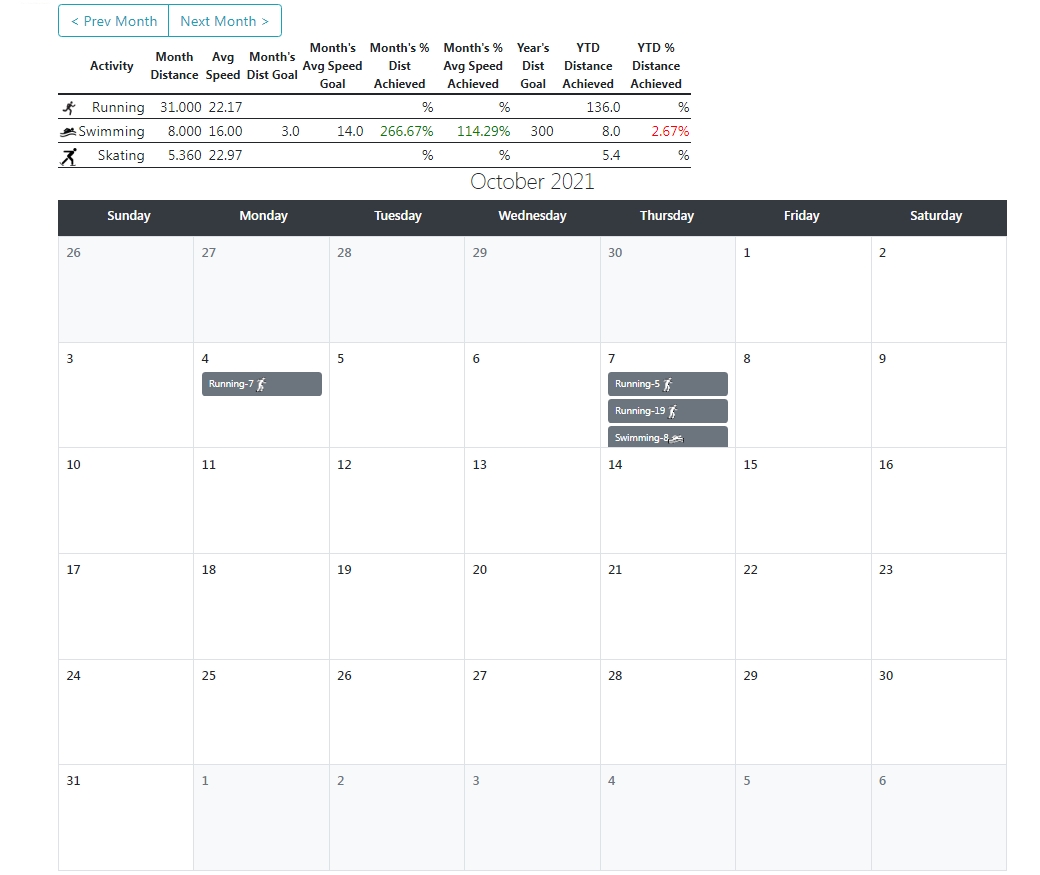This screenshot has width=1040, height=875.
Task: Select October 20 in the calendar
Action: (x=531, y=606)
